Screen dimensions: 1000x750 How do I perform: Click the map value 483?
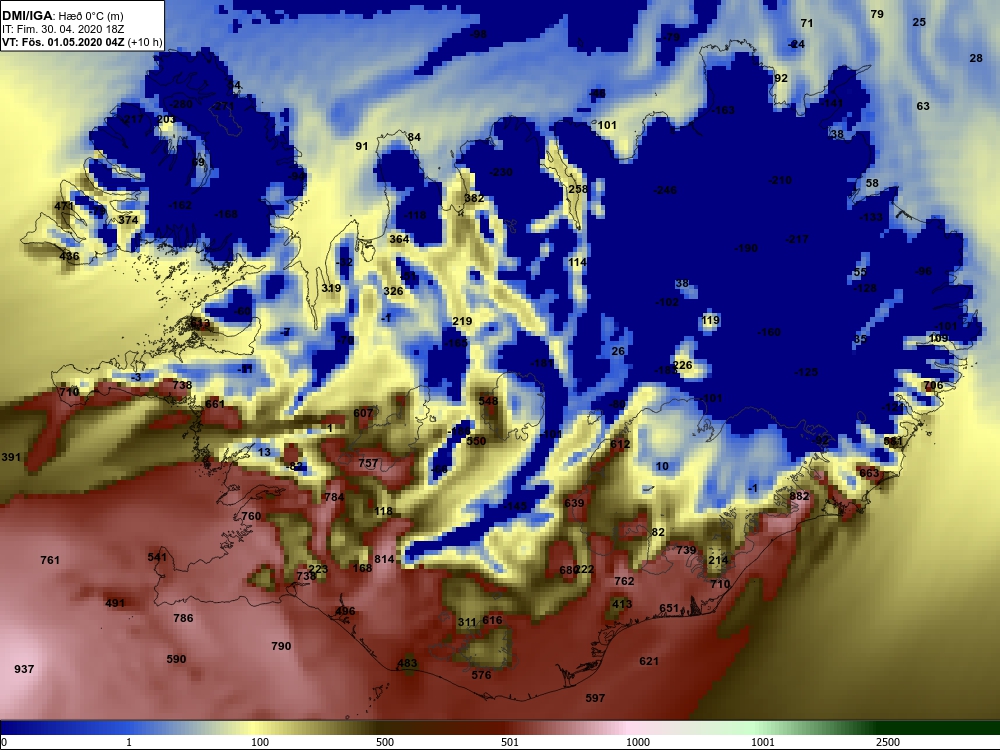(407, 663)
